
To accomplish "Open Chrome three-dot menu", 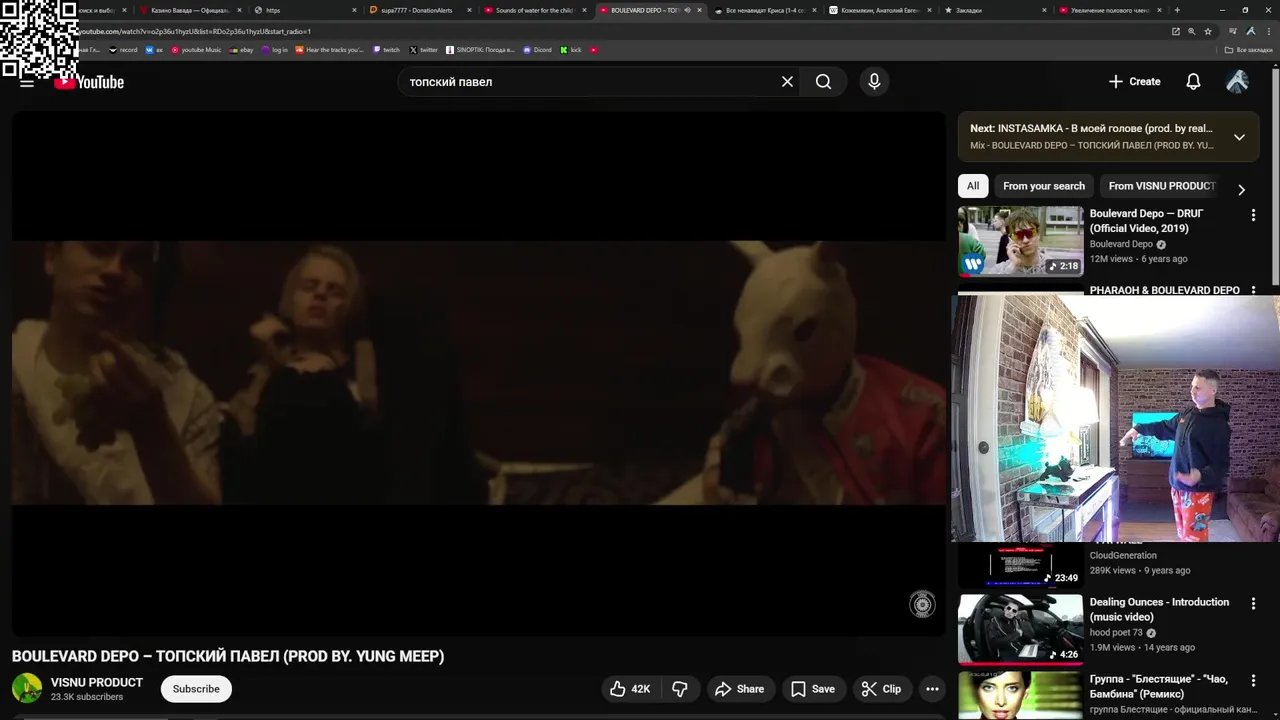I will pyautogui.click(x=1269, y=31).
